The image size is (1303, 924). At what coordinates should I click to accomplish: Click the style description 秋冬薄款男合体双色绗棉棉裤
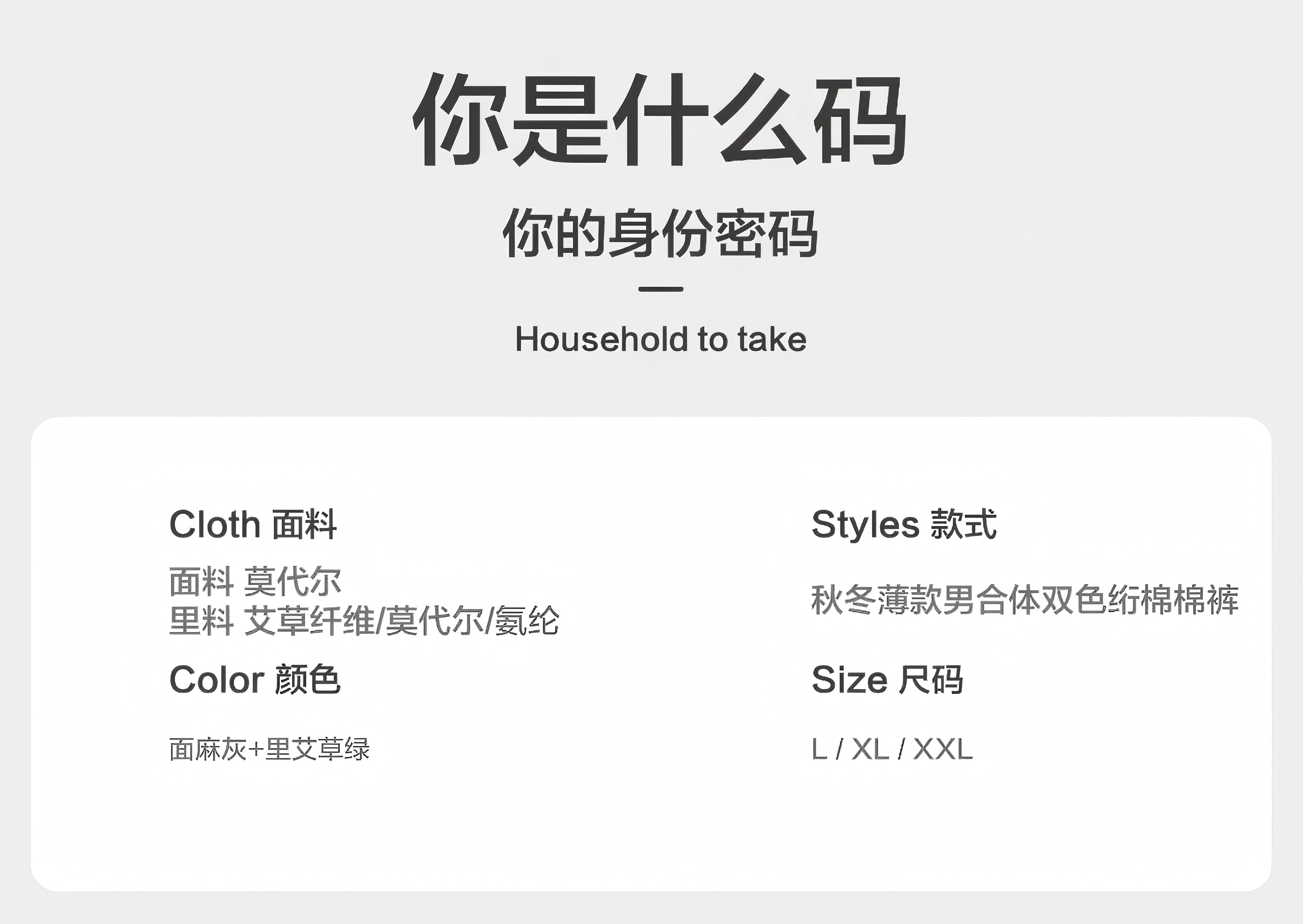1025,600
